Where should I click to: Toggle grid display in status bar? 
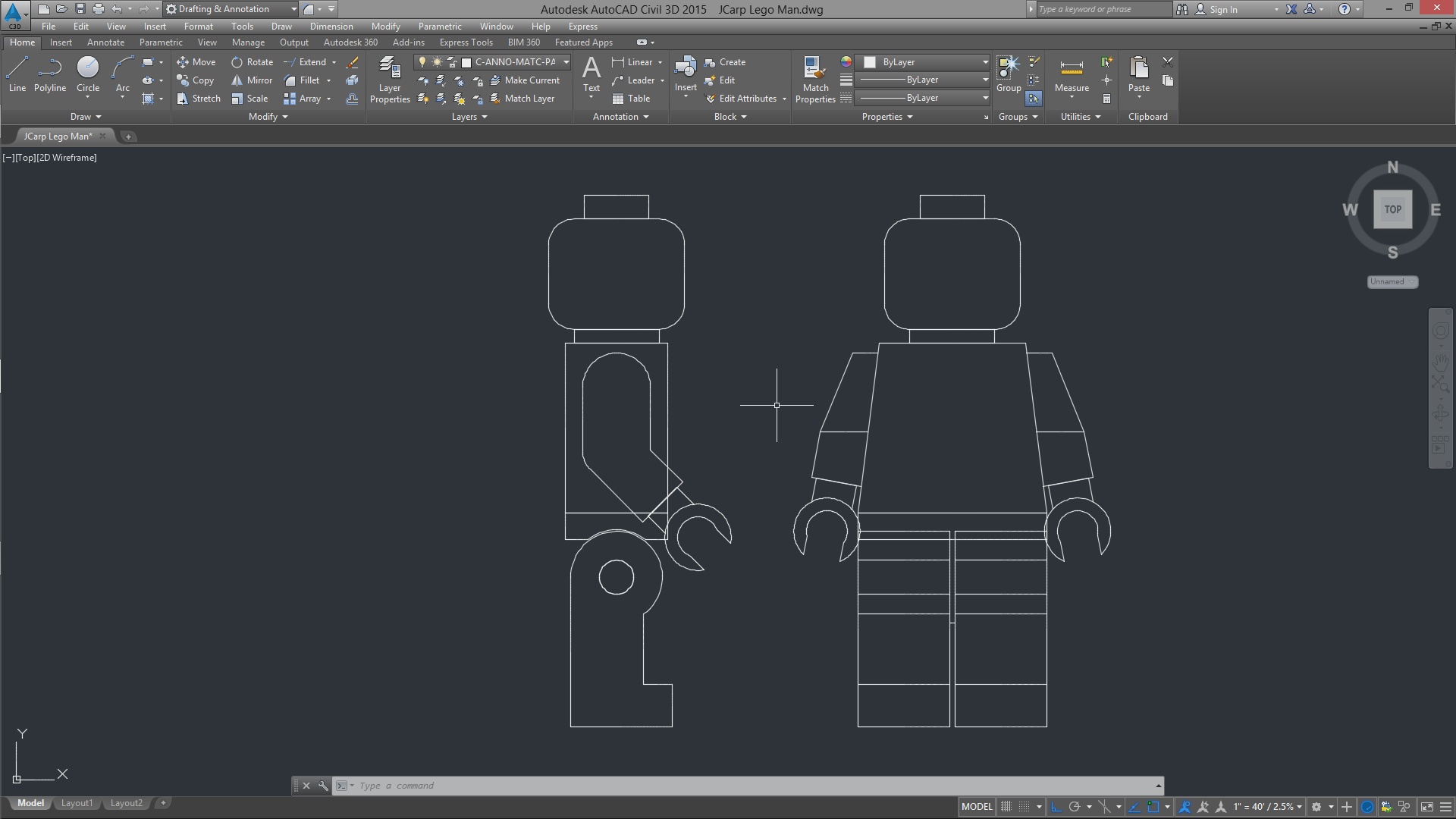click(x=1006, y=807)
